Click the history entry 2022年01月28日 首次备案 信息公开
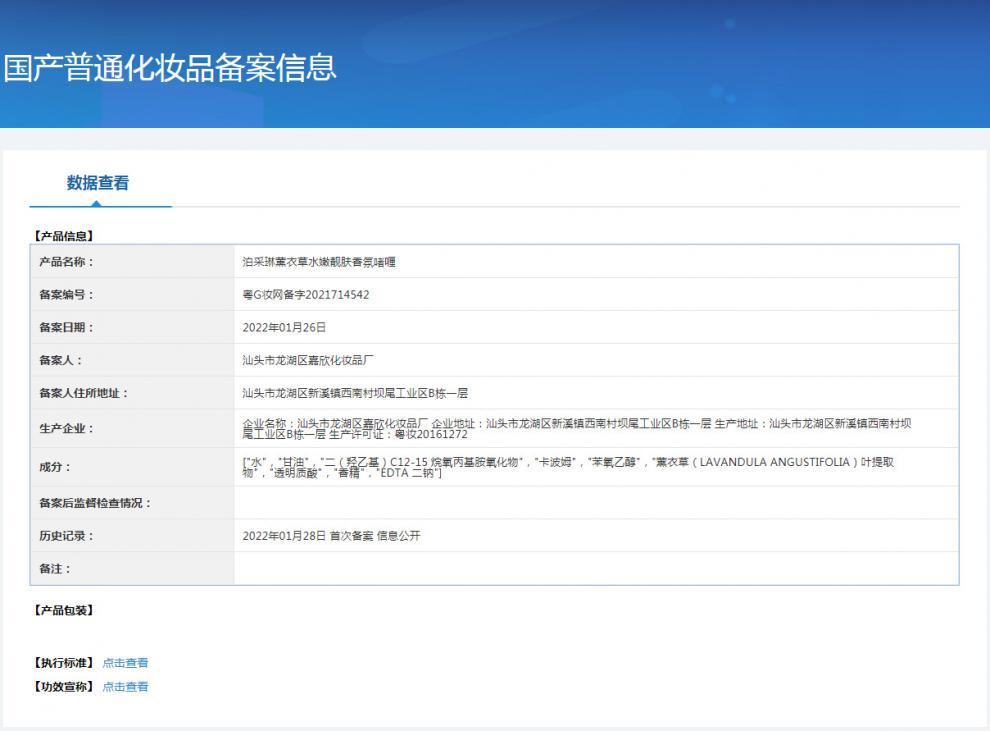 pyautogui.click(x=331, y=536)
